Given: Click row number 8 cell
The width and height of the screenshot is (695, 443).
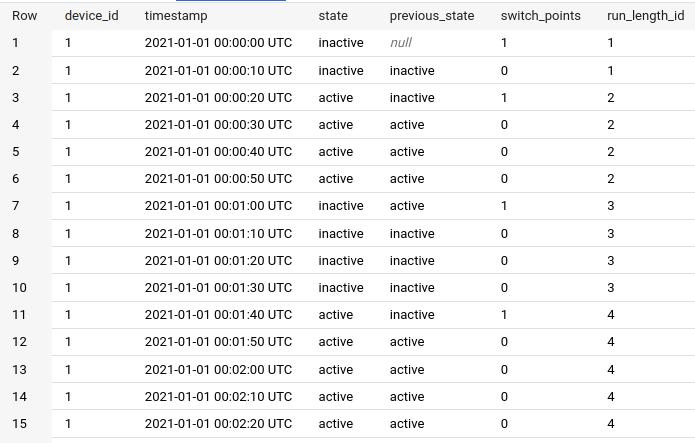Looking at the screenshot, I should coord(15,233).
